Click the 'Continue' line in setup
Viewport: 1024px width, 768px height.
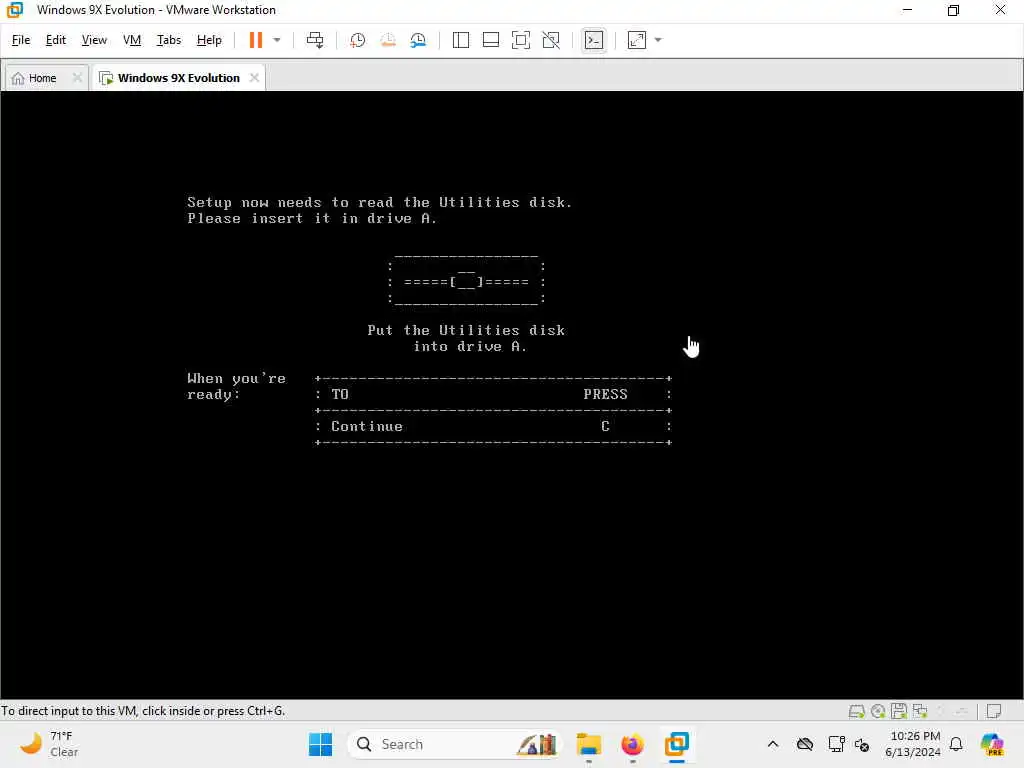tap(493, 426)
